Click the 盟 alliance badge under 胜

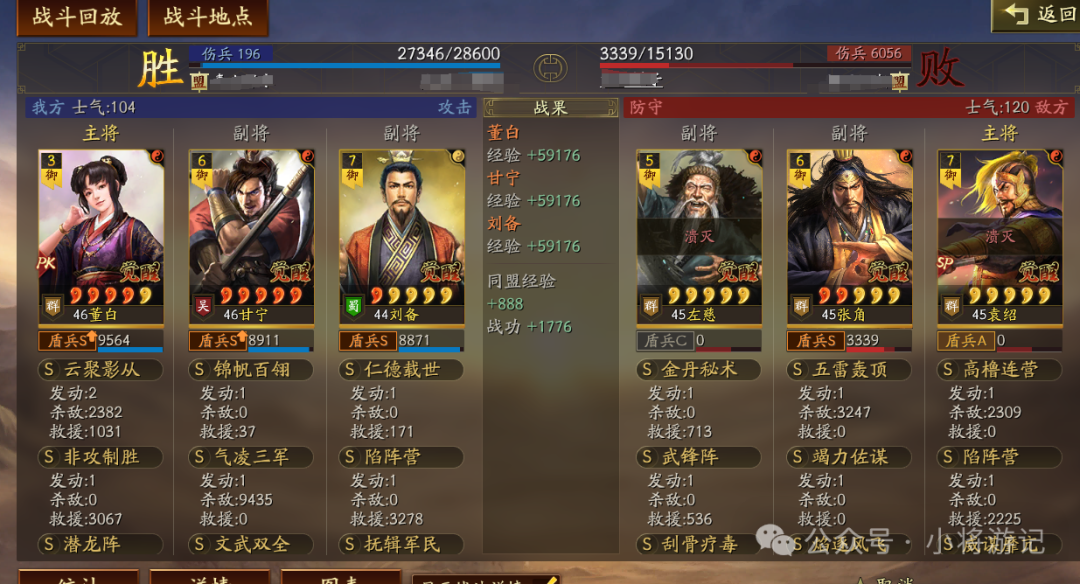click(199, 82)
